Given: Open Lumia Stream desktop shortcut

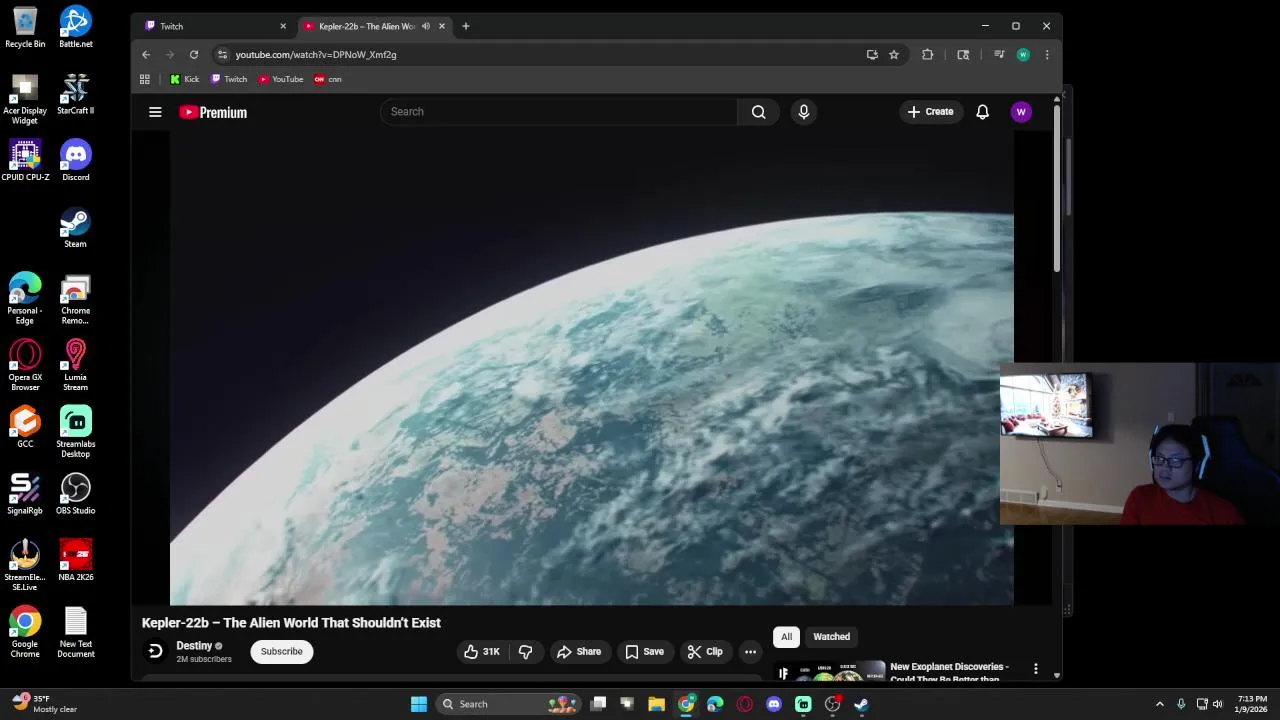Looking at the screenshot, I should coord(76,365).
